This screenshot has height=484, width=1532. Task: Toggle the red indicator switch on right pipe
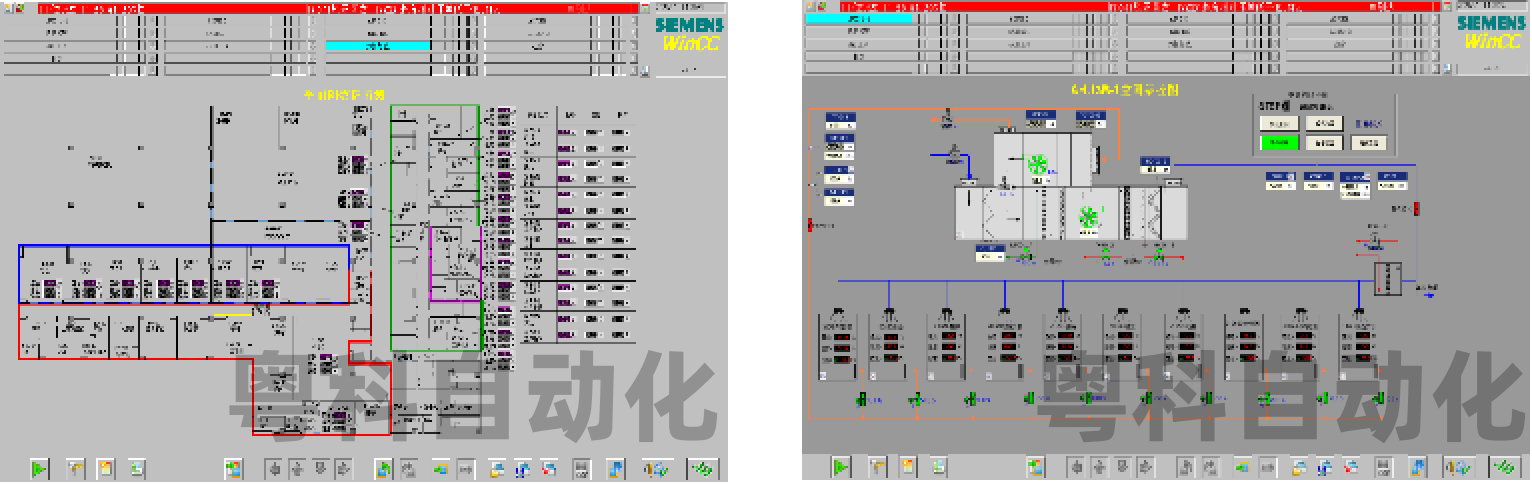pyautogui.click(x=1416, y=208)
